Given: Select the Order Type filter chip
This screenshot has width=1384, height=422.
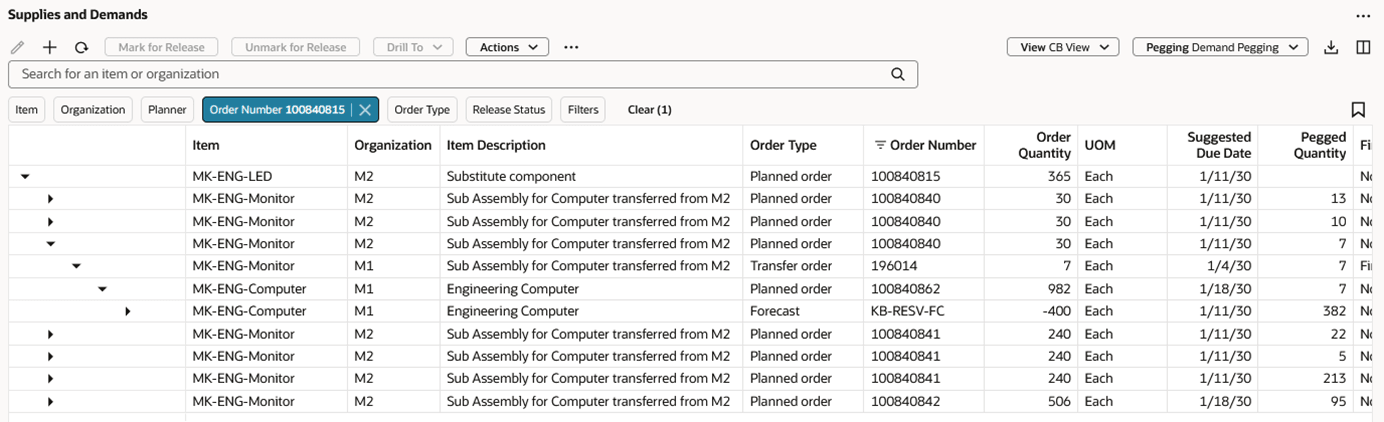Looking at the screenshot, I should coord(422,110).
